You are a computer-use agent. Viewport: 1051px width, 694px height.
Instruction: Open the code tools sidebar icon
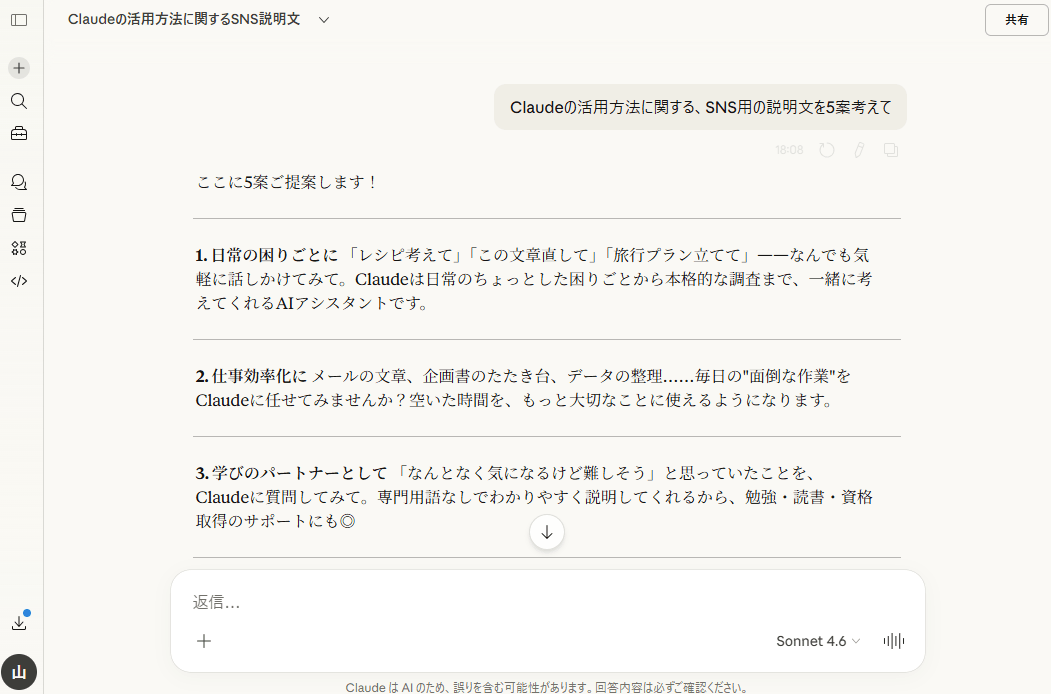[x=18, y=280]
